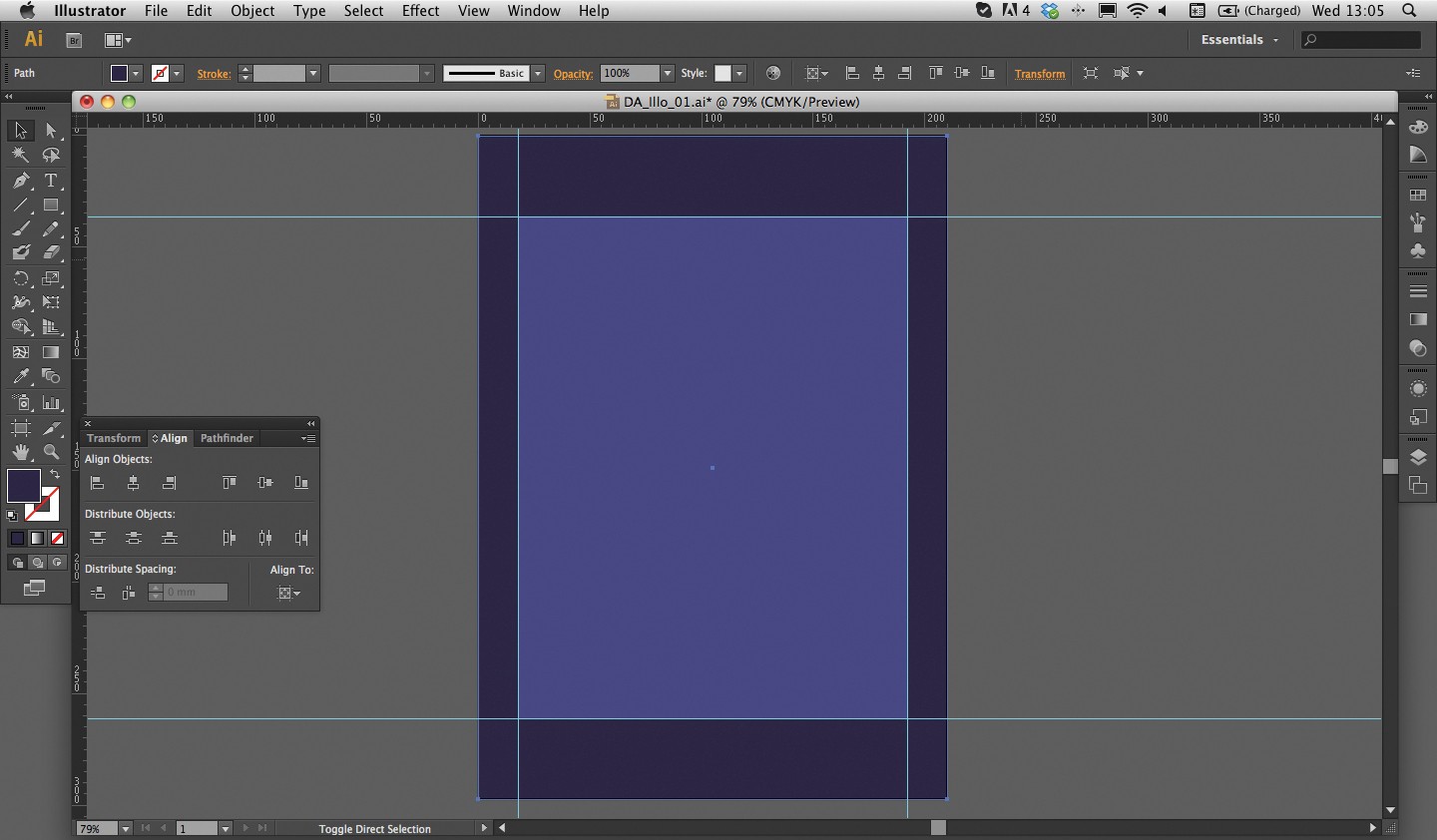Image resolution: width=1437 pixels, height=840 pixels.
Task: Click the orange Transform link in control bar
Action: coord(1040,74)
